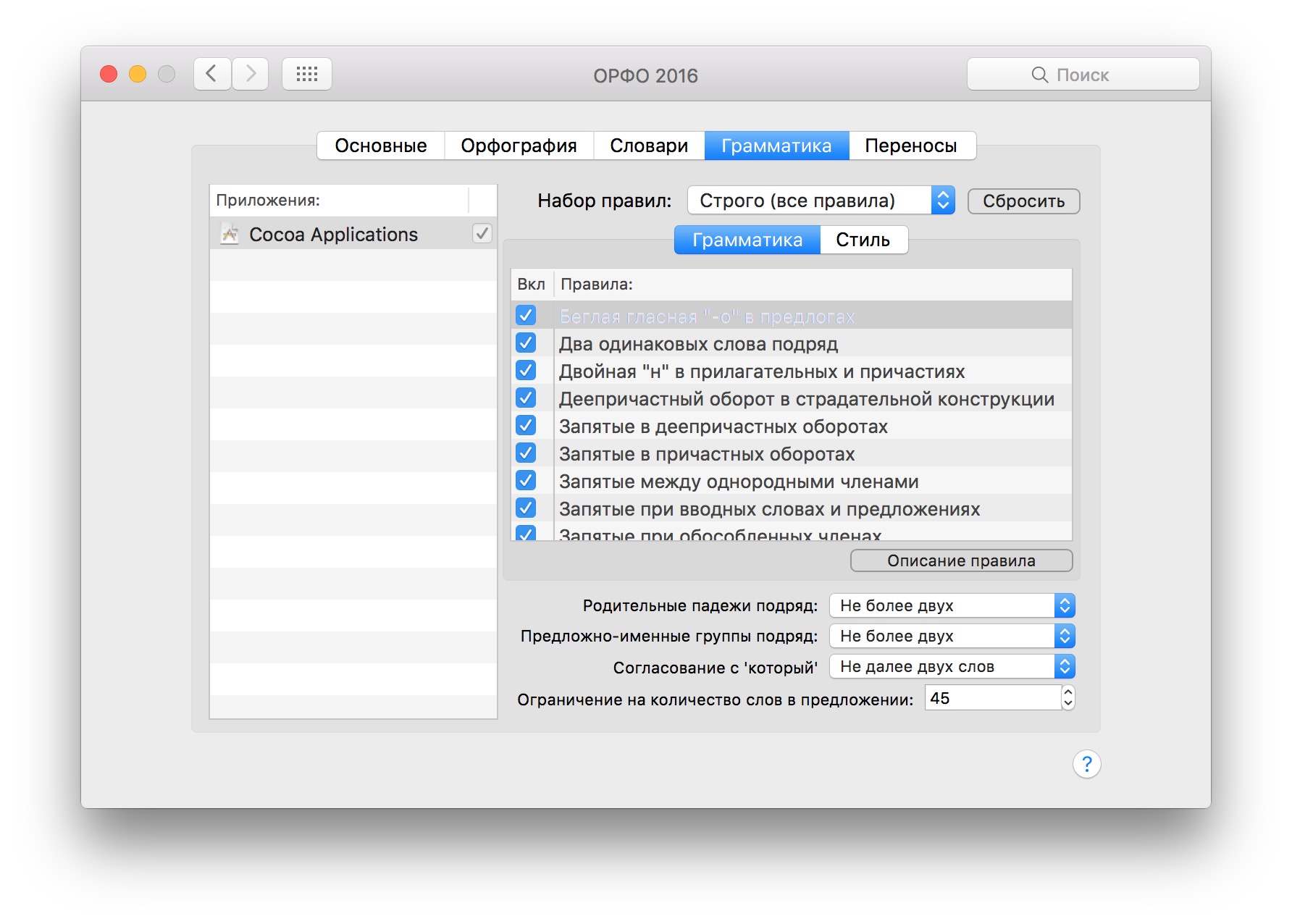Image resolution: width=1292 pixels, height=924 pixels.
Task: Select rule text Запятые в причастных оборотах
Action: pos(707,454)
